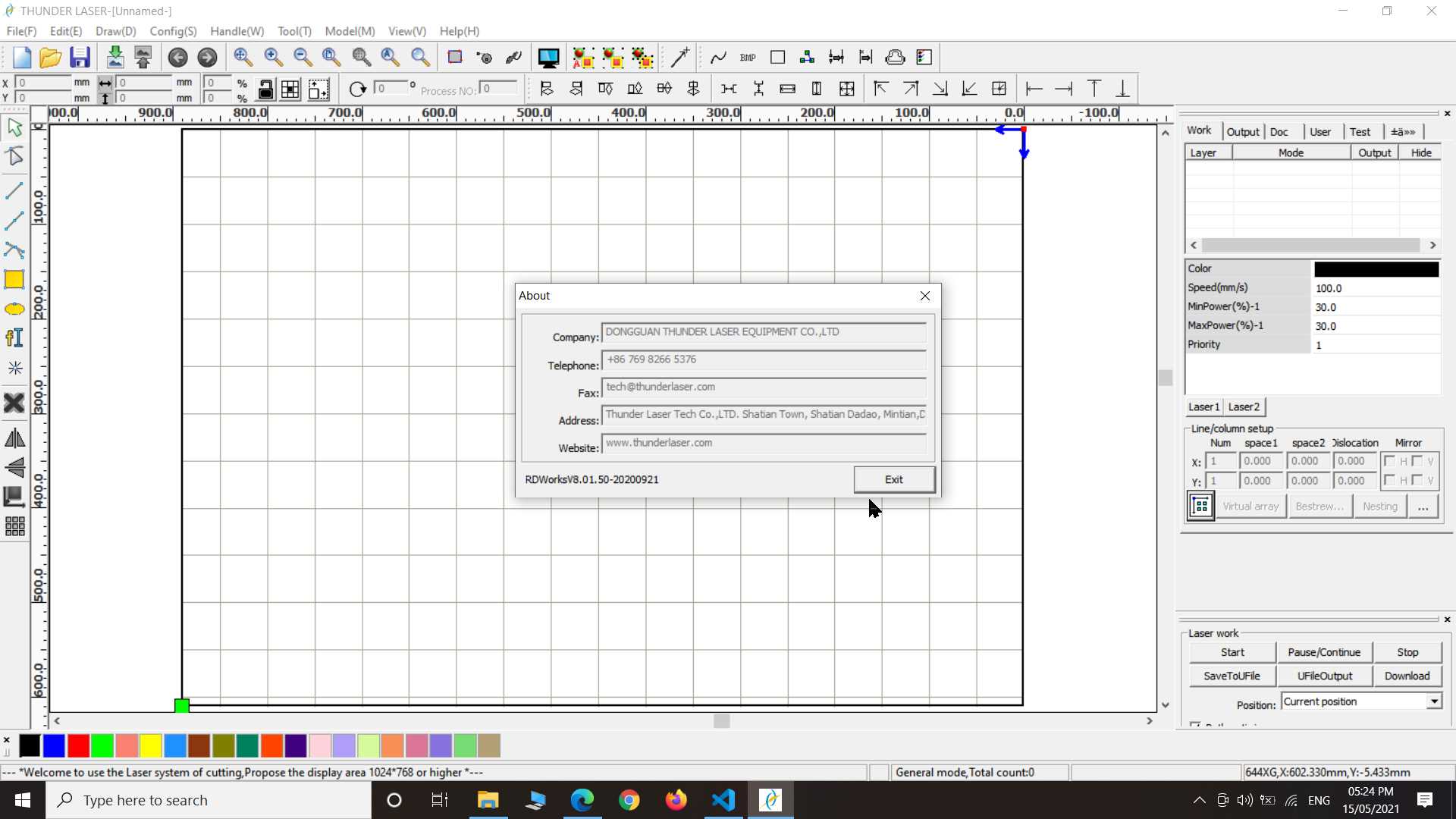Viewport: 1456px width, 819px height.
Task: Click the overflow tab after Test
Action: [x=1403, y=132]
